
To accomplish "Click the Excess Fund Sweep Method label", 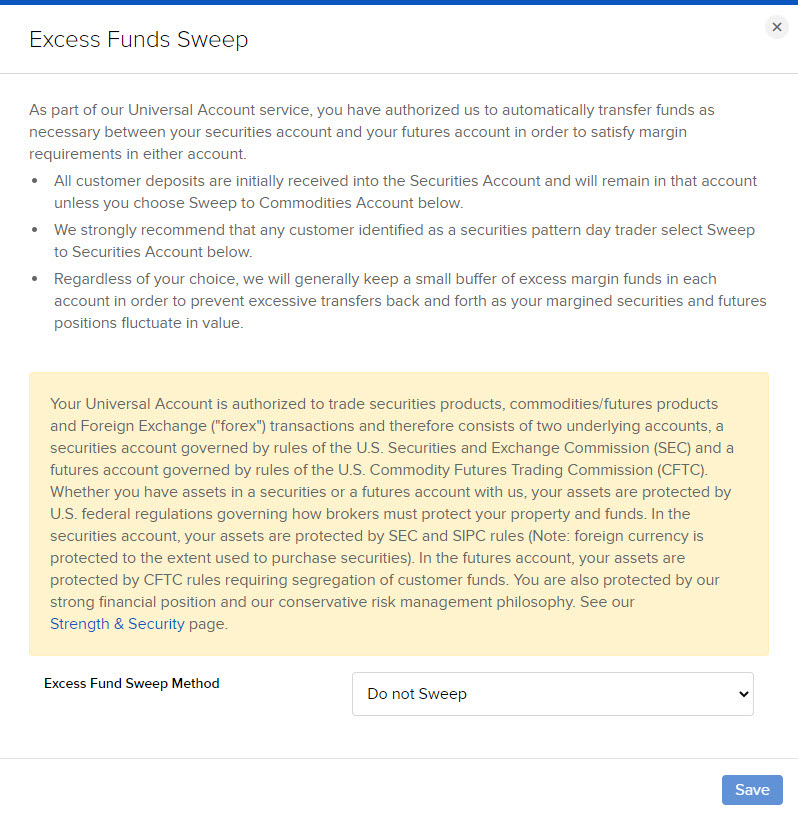I will (x=131, y=683).
